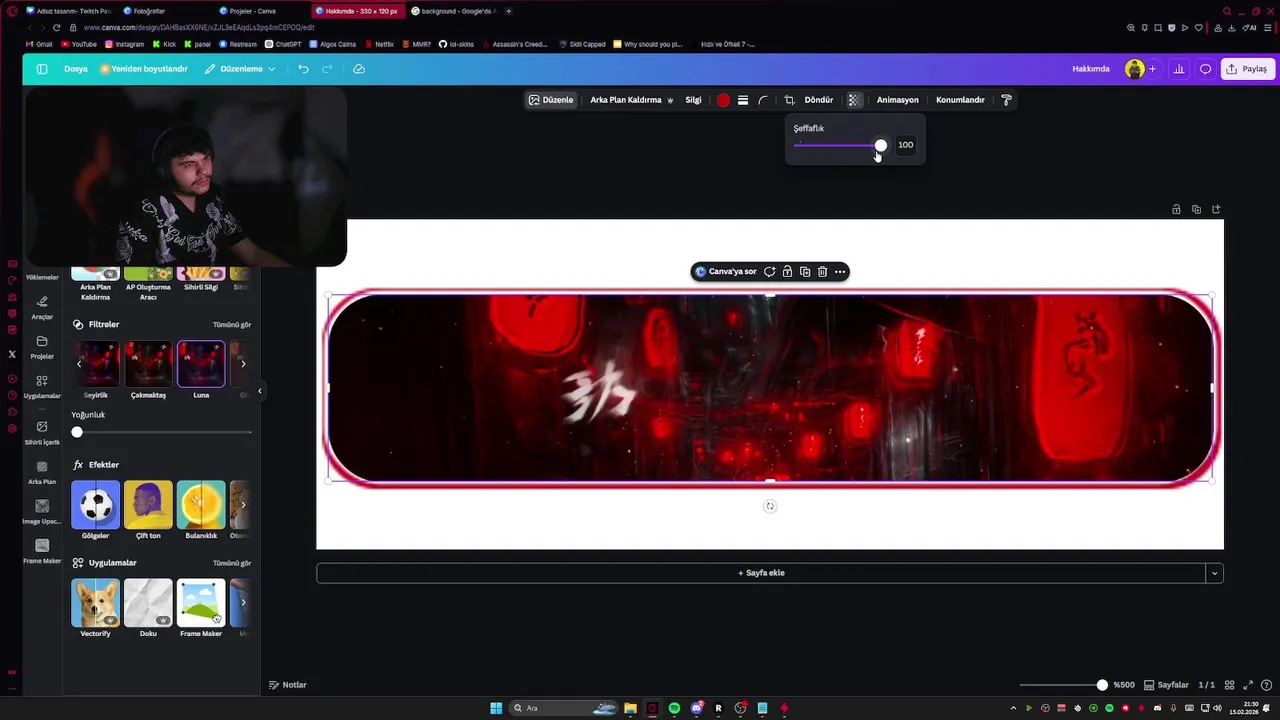Click next arrow in Uygulamalar carousel
Image resolution: width=1280 pixels, height=720 pixels.
click(243, 603)
